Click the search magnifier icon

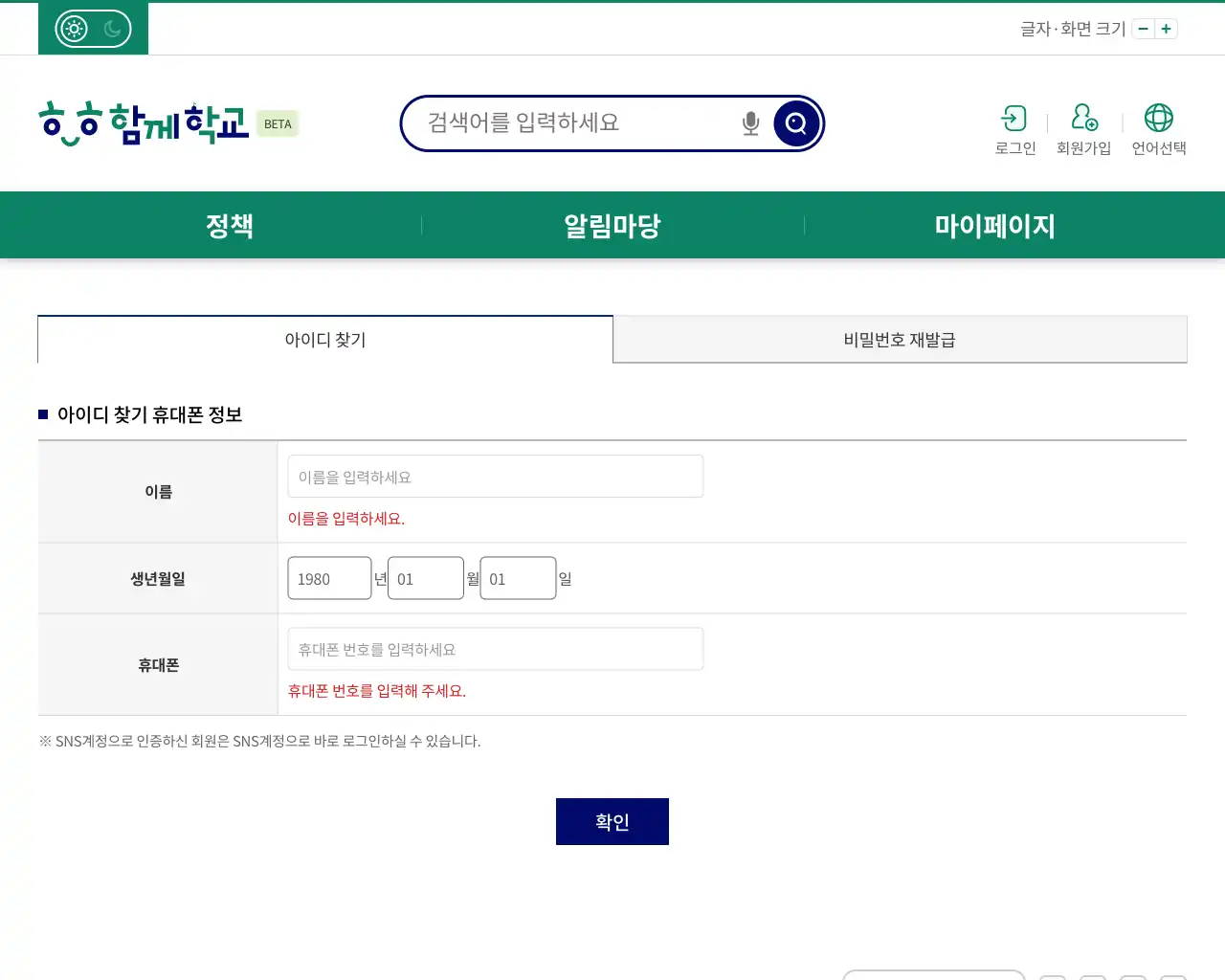[795, 122]
